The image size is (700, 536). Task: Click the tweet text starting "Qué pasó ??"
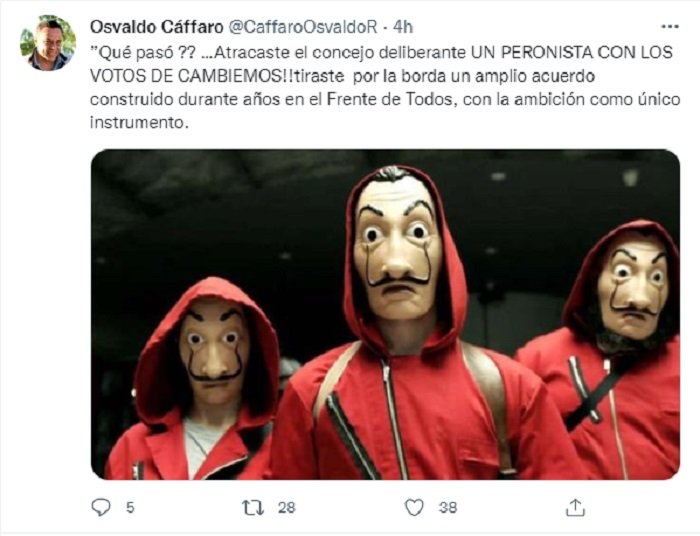[x=385, y=87]
